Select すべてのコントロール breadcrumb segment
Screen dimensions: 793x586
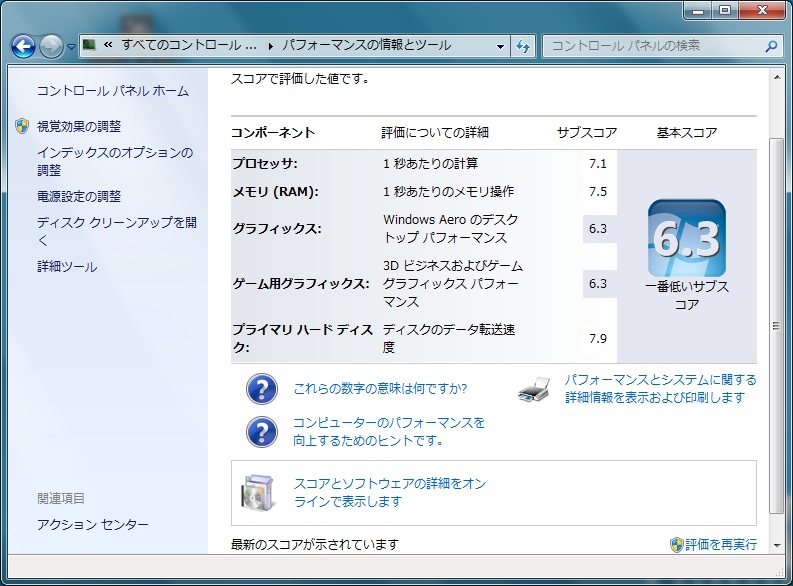pos(189,45)
